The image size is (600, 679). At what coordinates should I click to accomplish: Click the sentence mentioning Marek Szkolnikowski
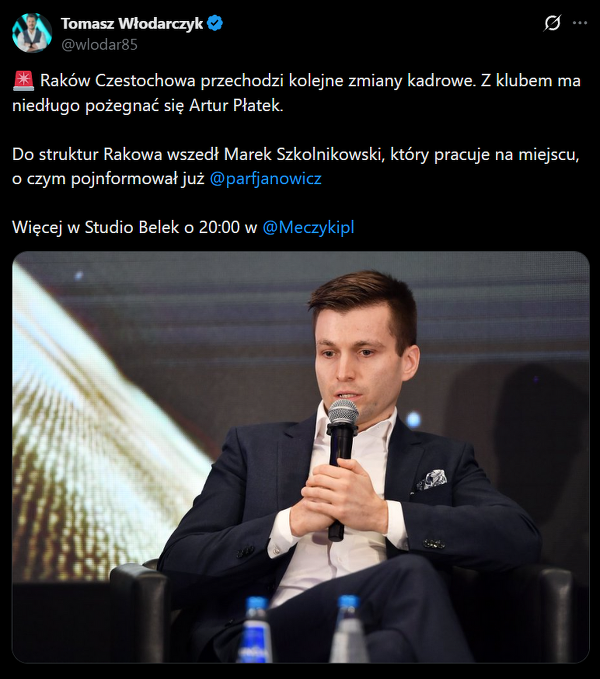(x=296, y=166)
